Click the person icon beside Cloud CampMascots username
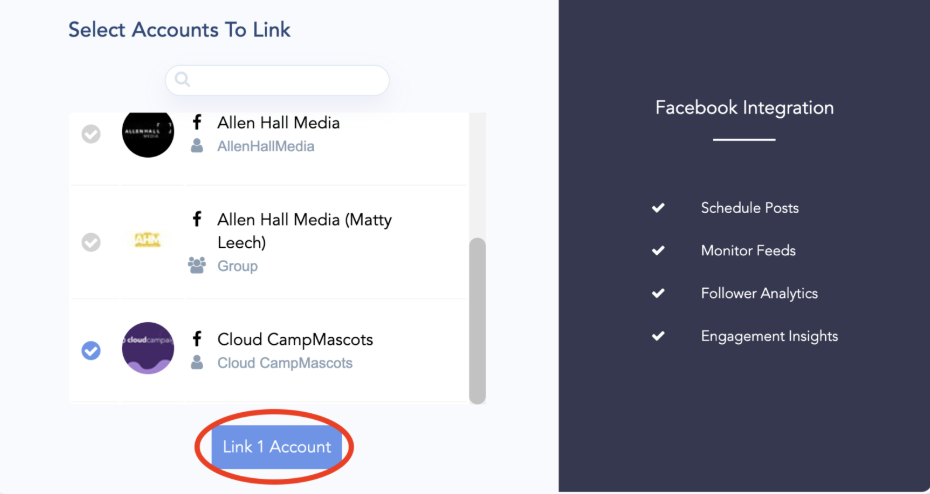This screenshot has height=494, width=930. [197, 362]
